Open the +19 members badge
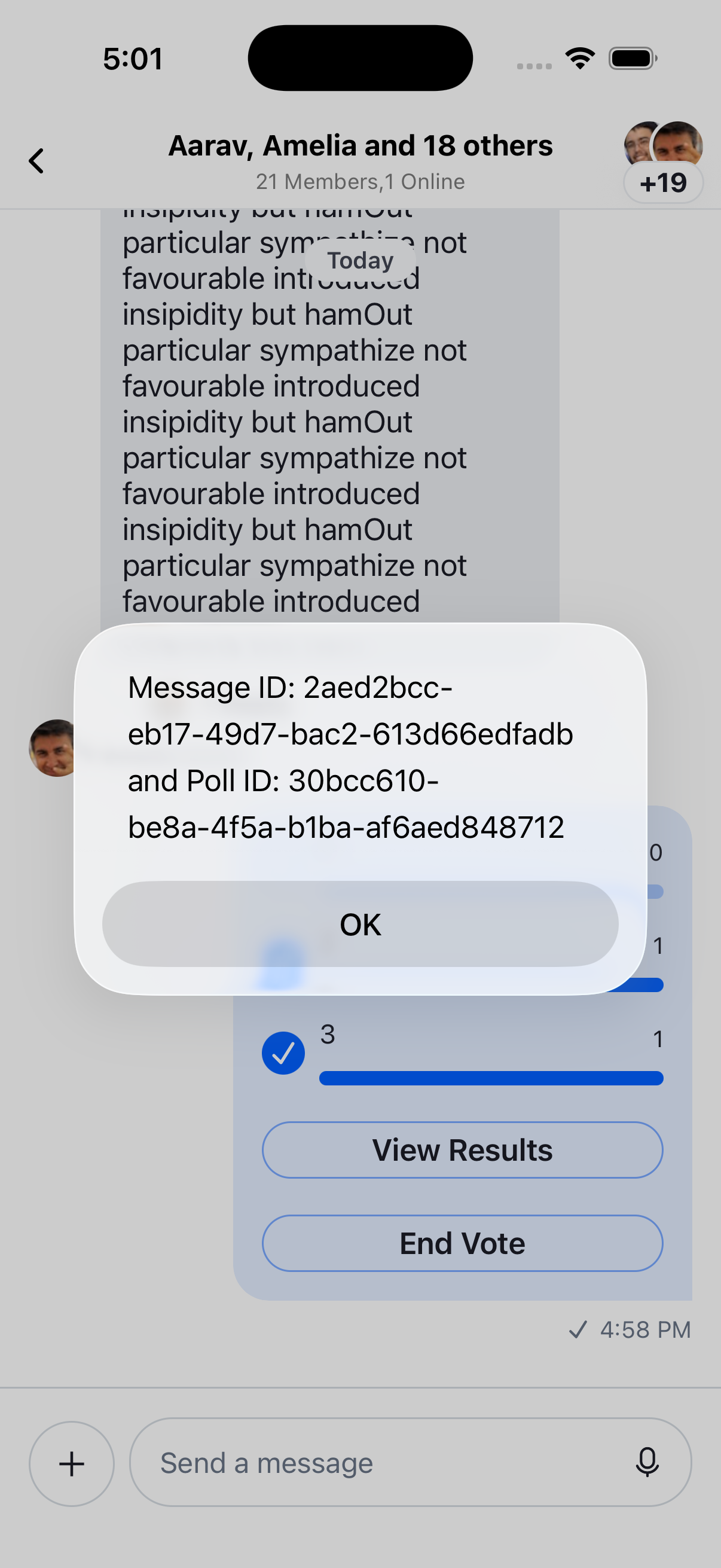 pos(663,182)
